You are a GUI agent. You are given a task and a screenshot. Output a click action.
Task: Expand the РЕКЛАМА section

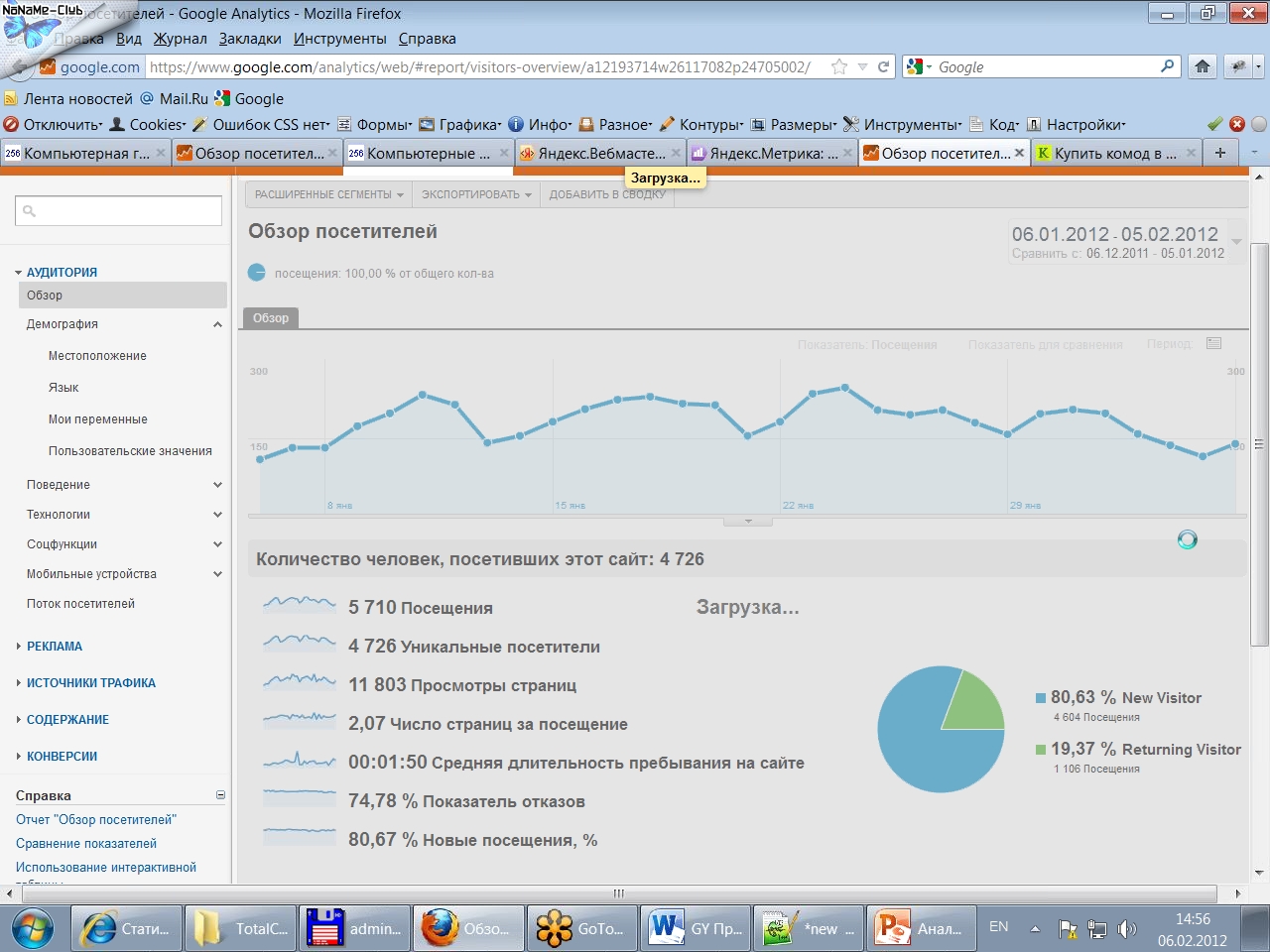tap(55, 647)
